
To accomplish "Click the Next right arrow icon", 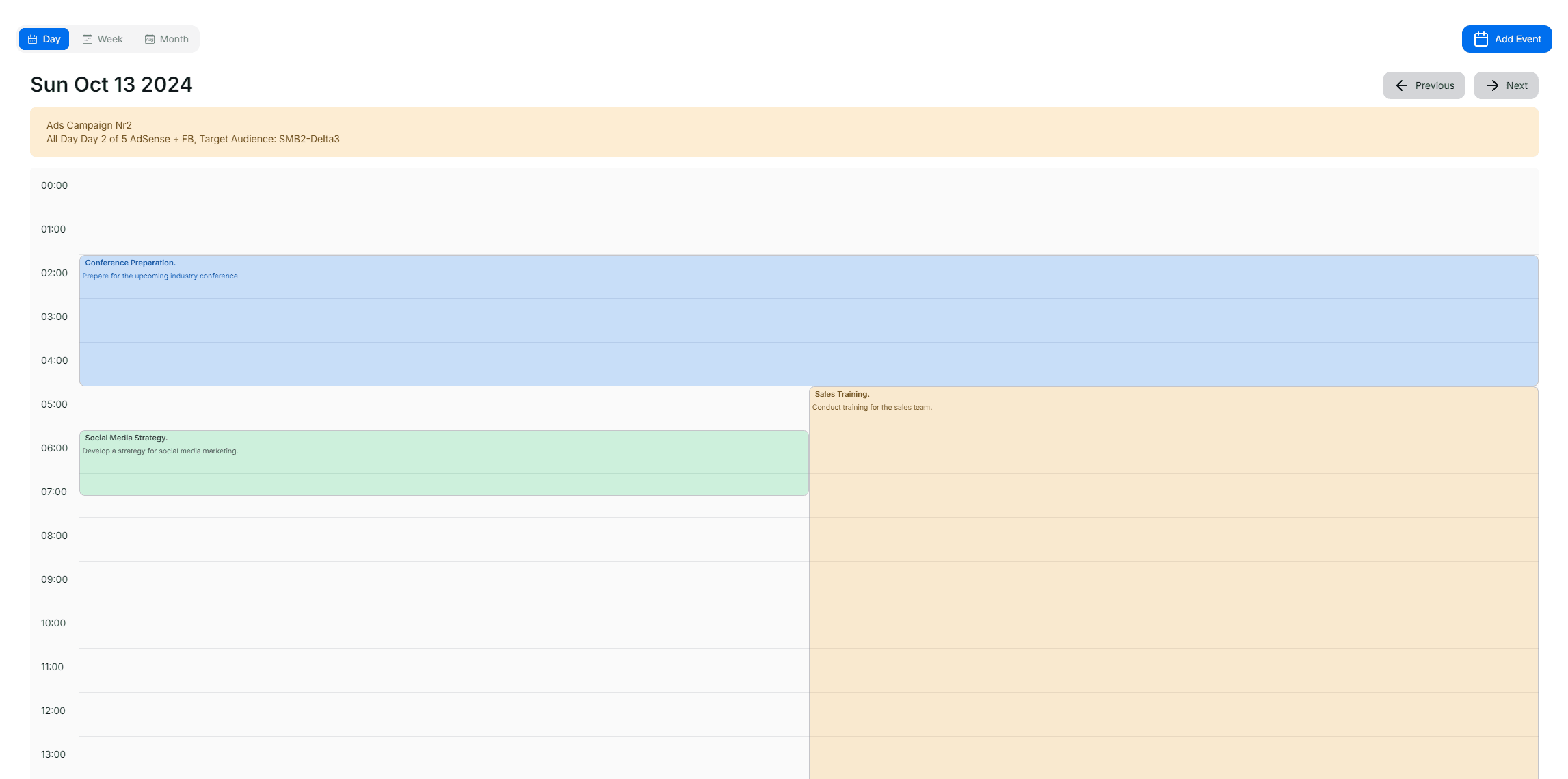I will click(x=1492, y=85).
